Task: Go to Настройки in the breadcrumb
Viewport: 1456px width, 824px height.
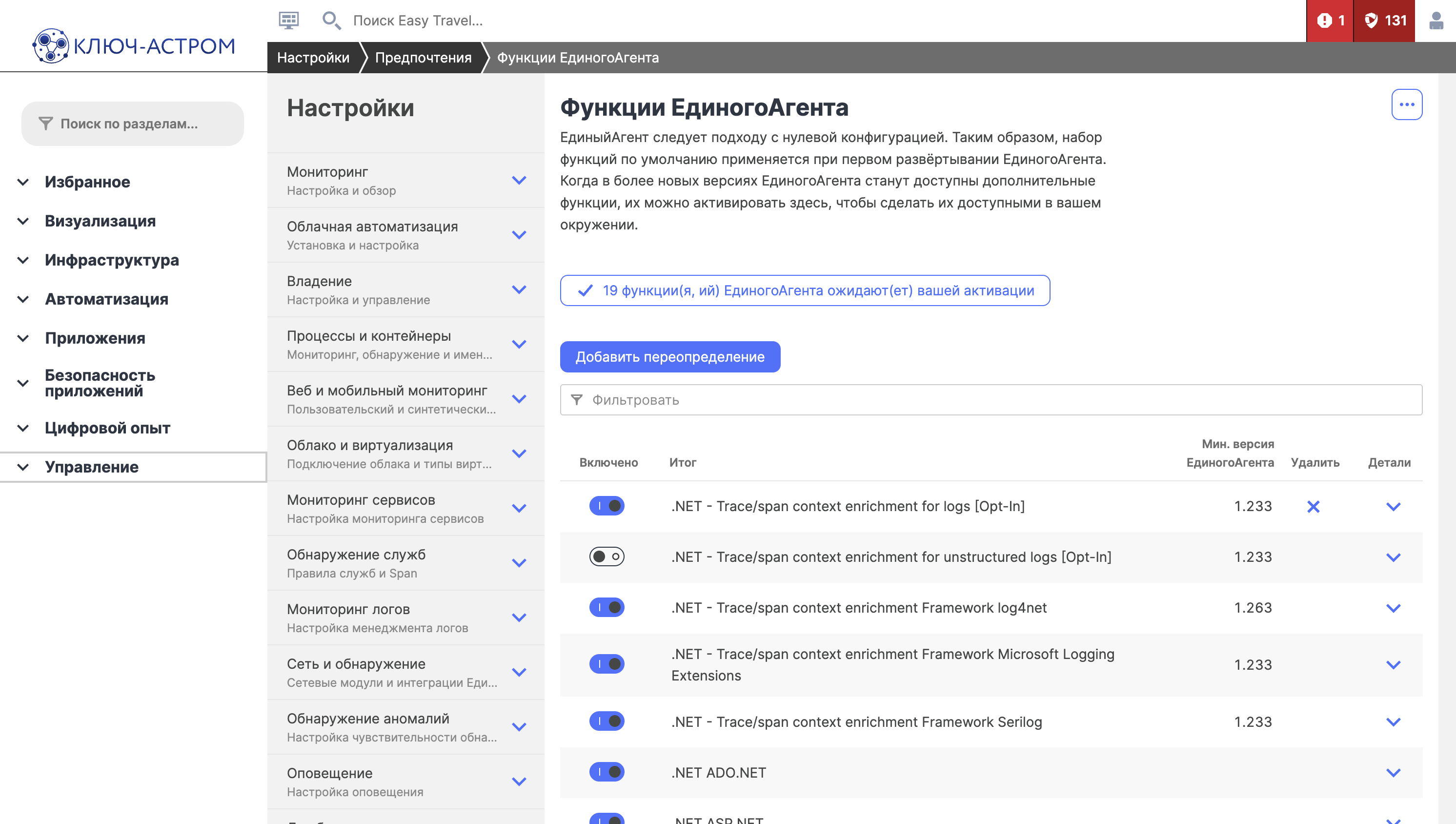Action: point(313,58)
